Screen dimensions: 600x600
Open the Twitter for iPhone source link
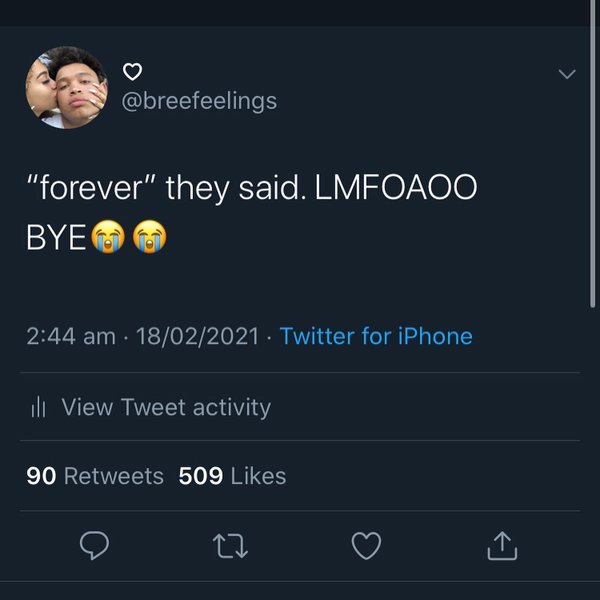tap(376, 336)
